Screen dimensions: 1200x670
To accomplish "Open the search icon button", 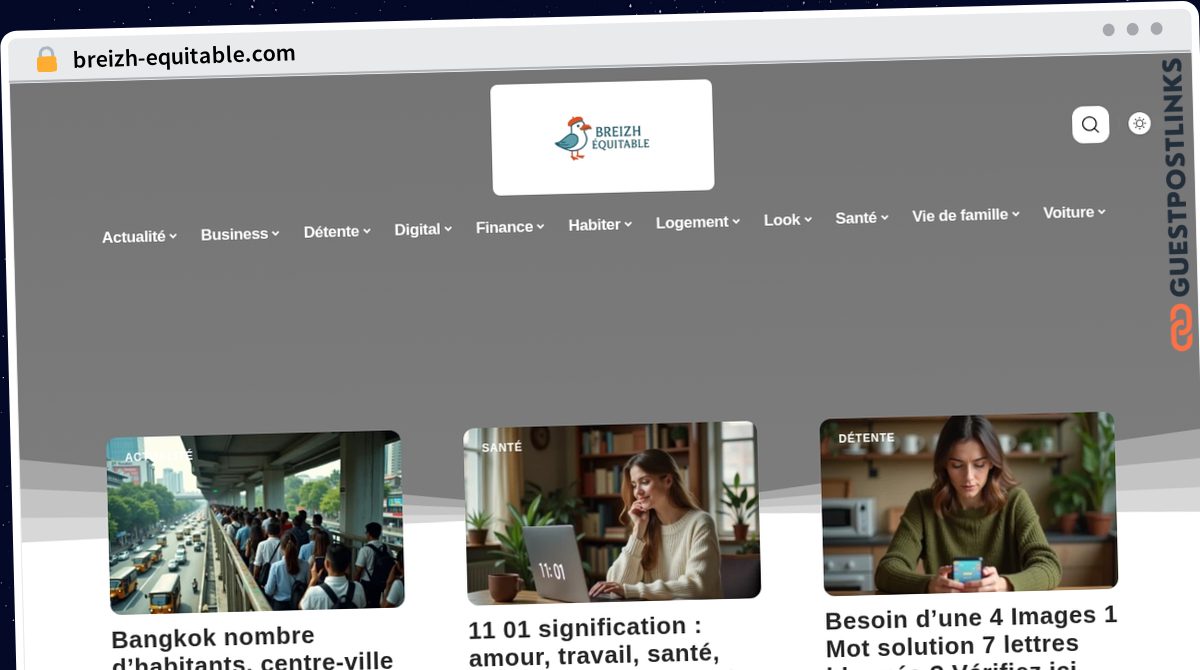I will (x=1090, y=125).
